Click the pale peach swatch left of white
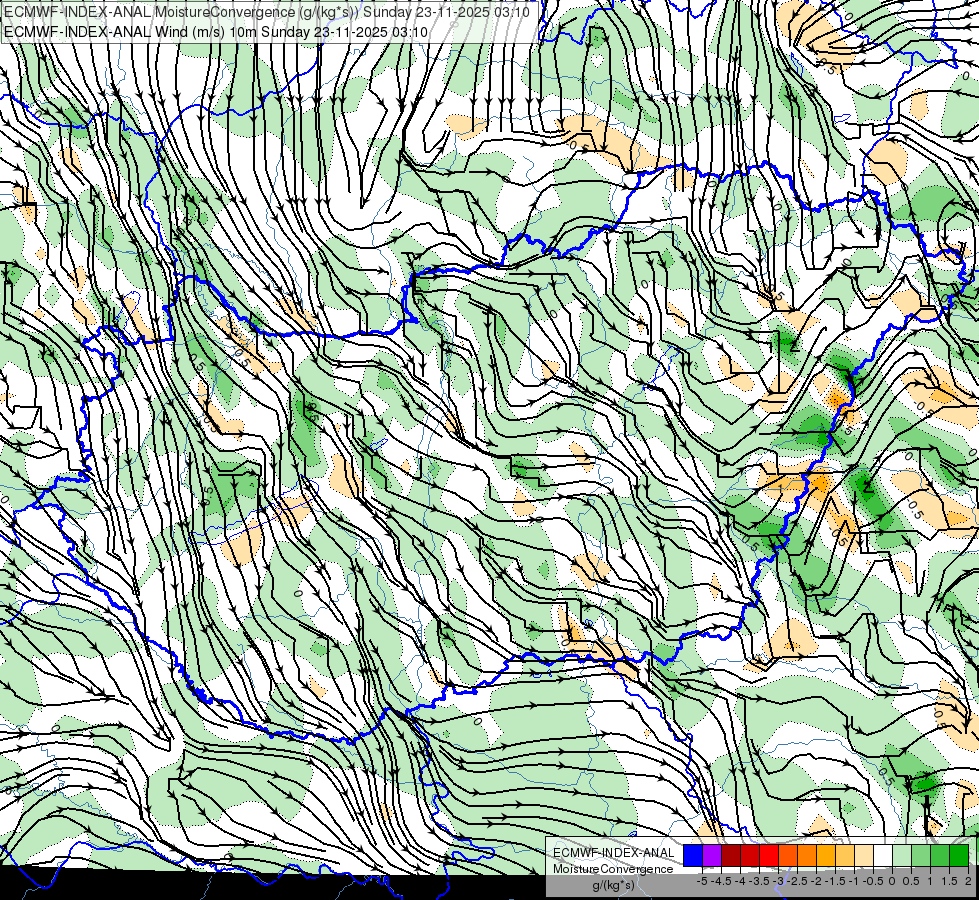Viewport: 979px width, 900px height. click(863, 855)
